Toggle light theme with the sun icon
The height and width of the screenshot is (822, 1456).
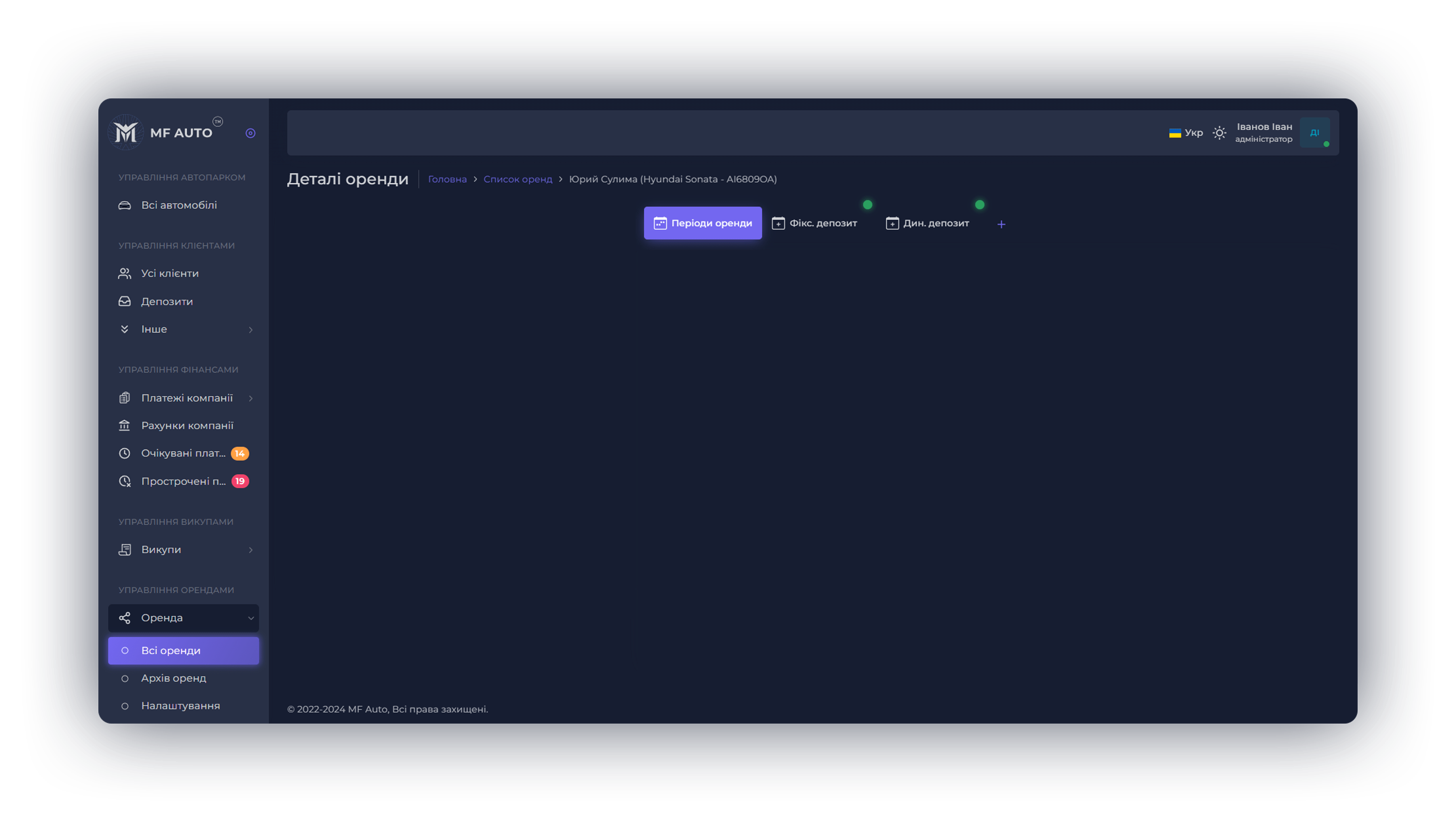[1220, 132]
